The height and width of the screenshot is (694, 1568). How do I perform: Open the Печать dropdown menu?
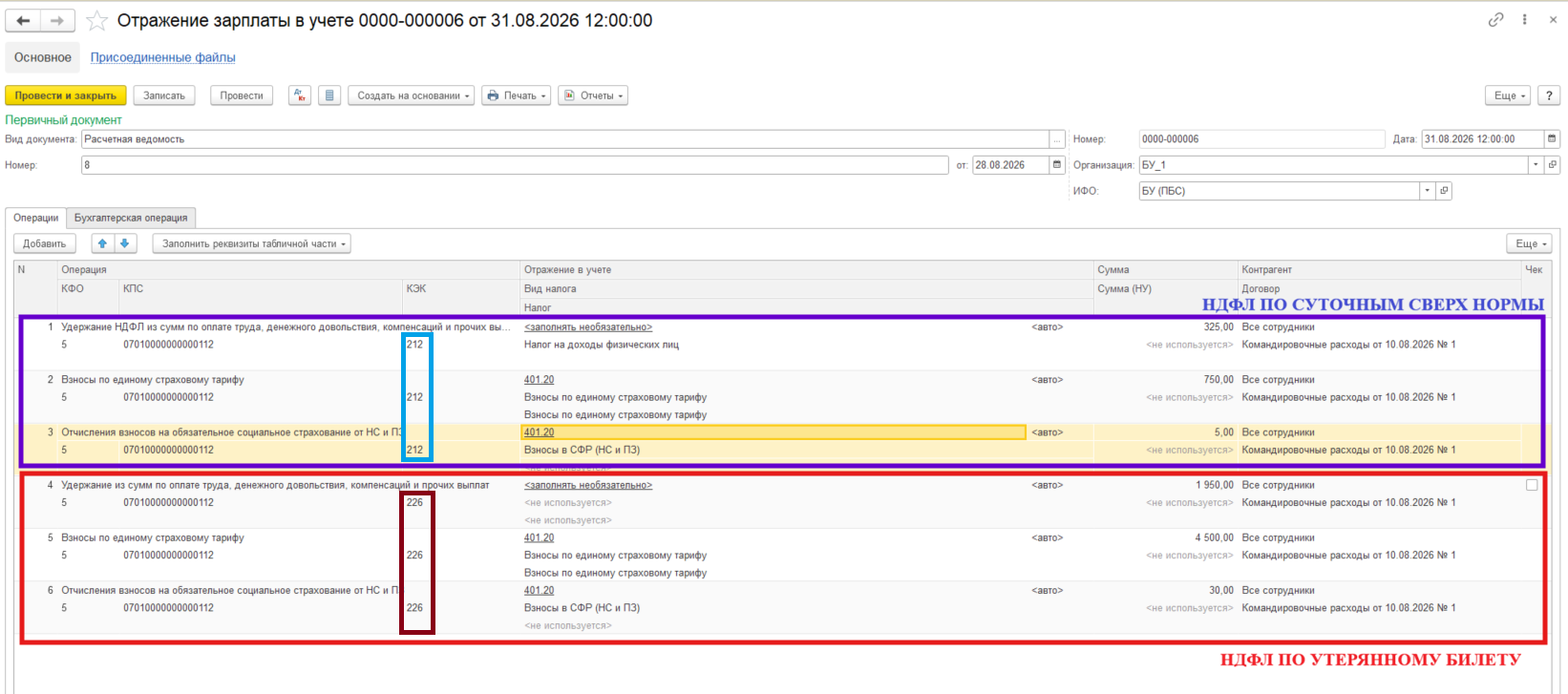click(517, 95)
